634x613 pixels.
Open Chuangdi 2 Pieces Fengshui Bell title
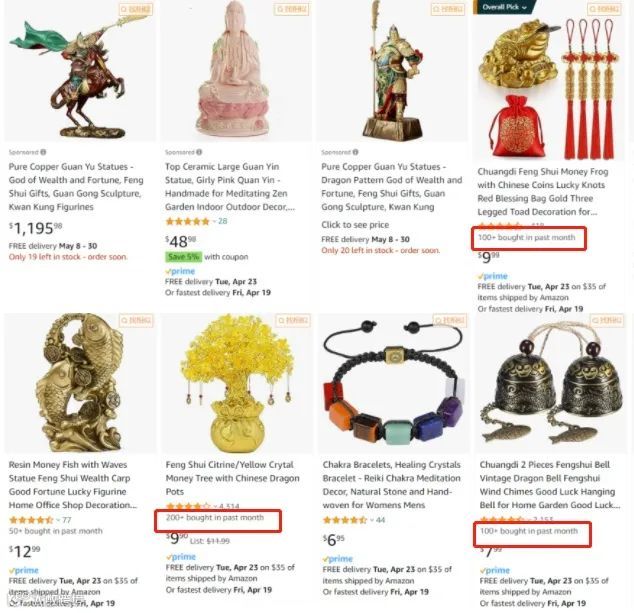[x=549, y=485]
